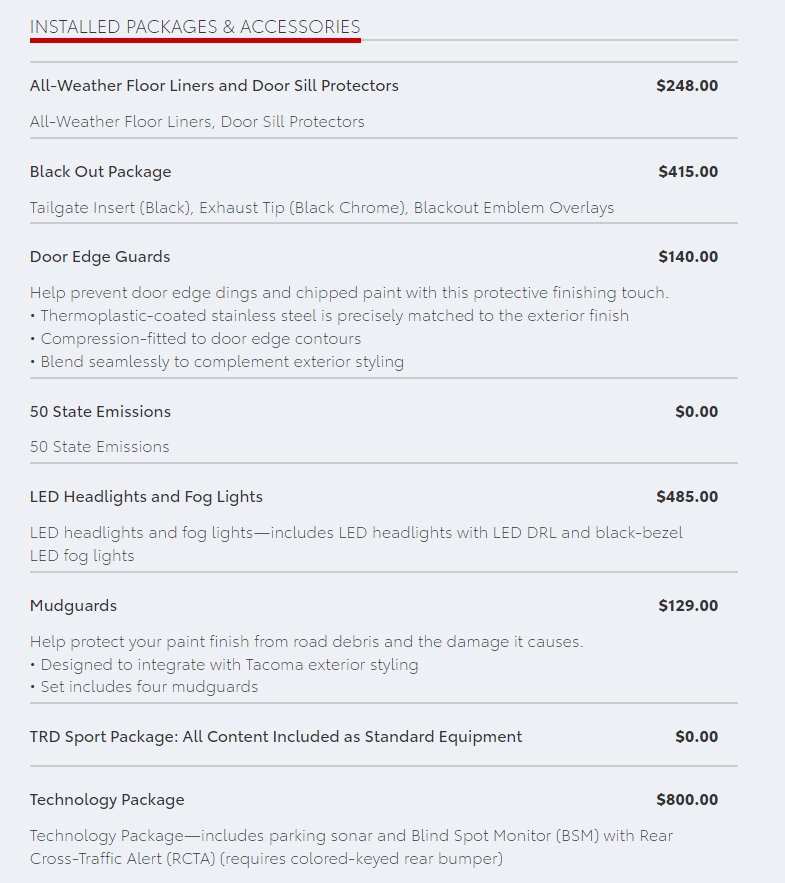Click the $140.00 Door Edge Guards price
This screenshot has height=883, width=785.
[x=688, y=257]
